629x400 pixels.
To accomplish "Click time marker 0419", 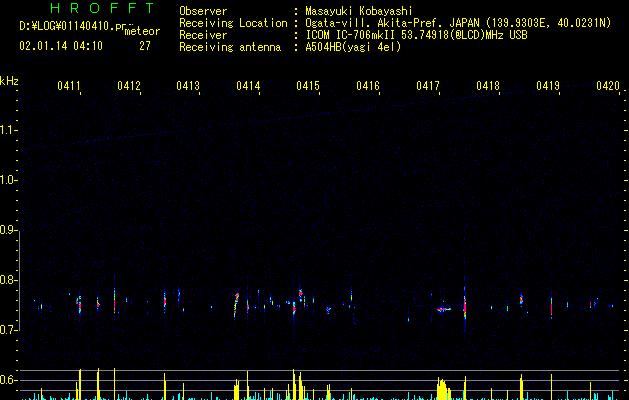I will point(548,85).
